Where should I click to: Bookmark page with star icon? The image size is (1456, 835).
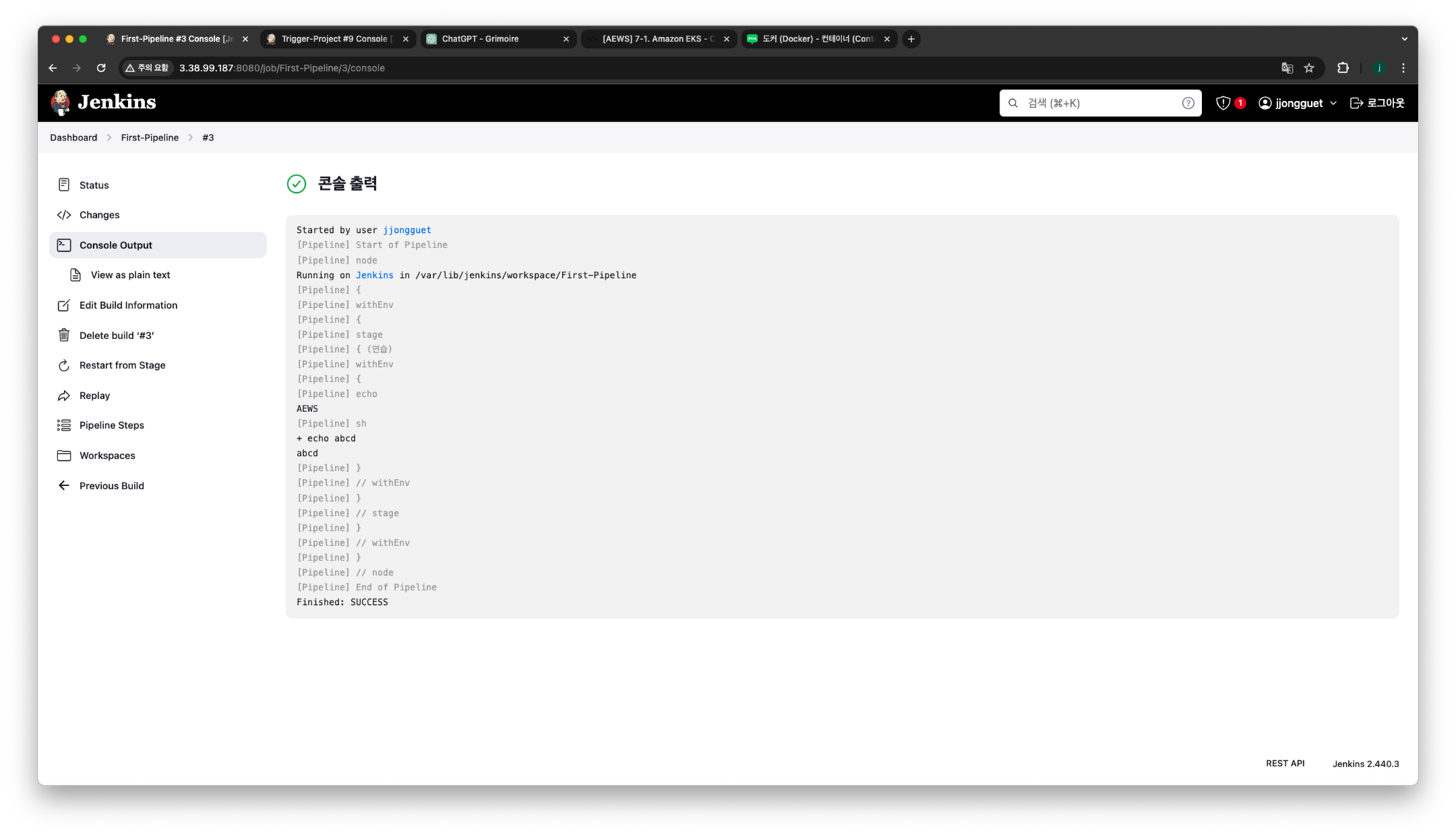(x=1309, y=68)
